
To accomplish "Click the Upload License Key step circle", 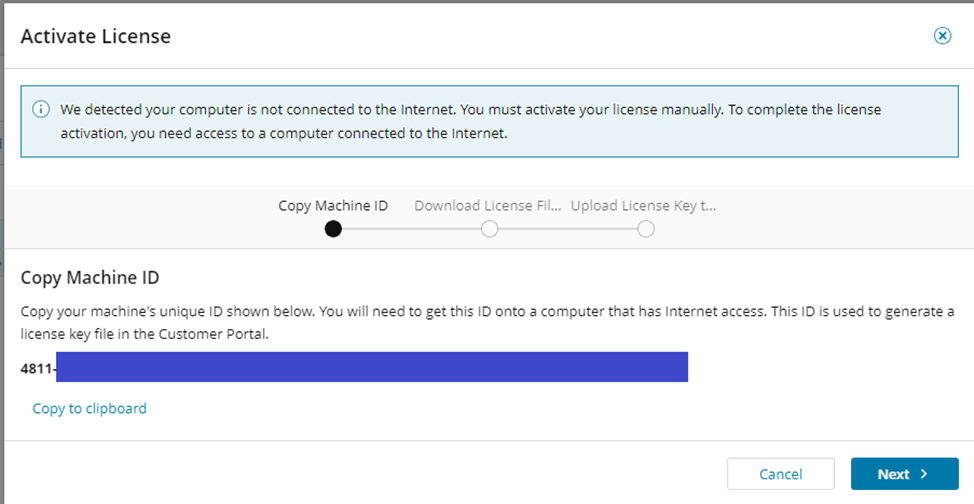I will coord(646,229).
